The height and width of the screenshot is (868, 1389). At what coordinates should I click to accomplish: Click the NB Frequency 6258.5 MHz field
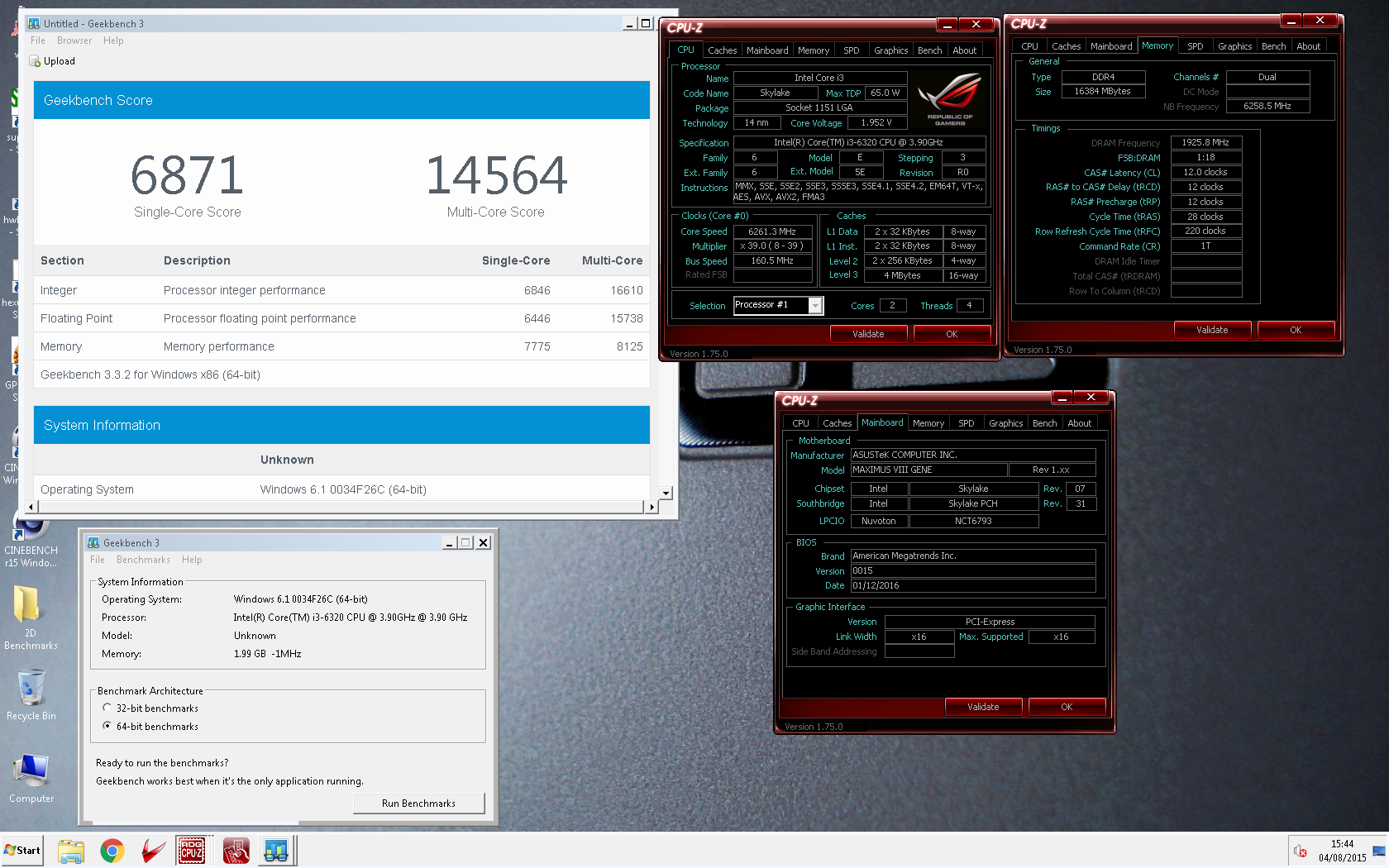pos(1267,106)
